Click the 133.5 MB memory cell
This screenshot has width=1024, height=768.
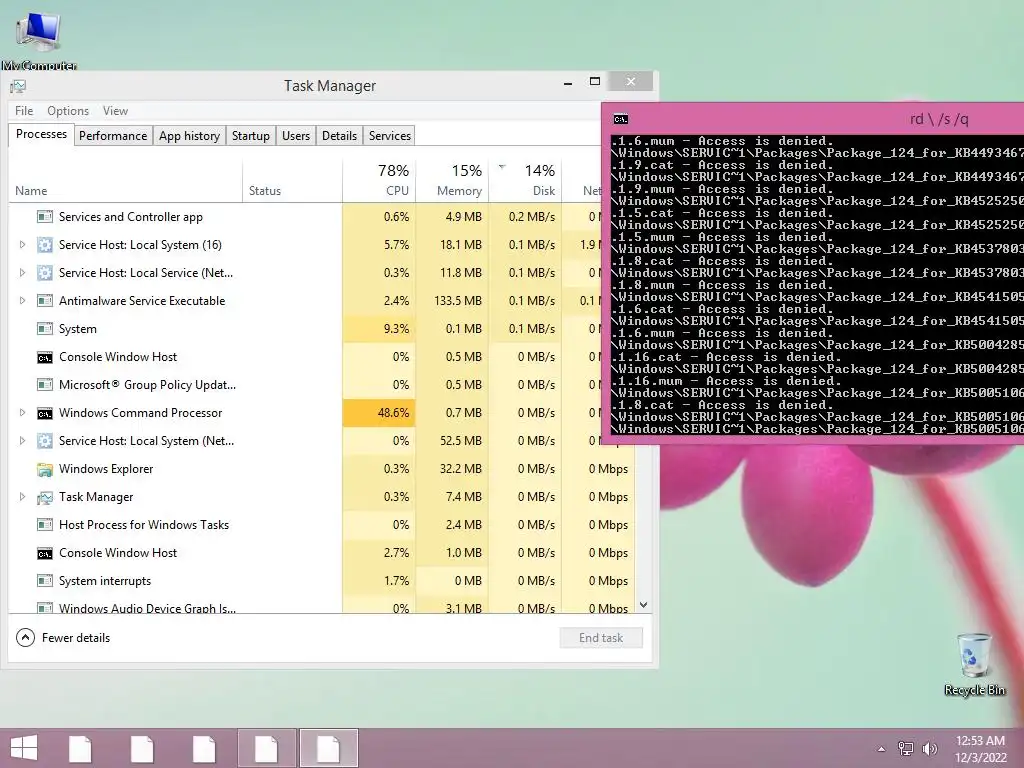click(452, 301)
